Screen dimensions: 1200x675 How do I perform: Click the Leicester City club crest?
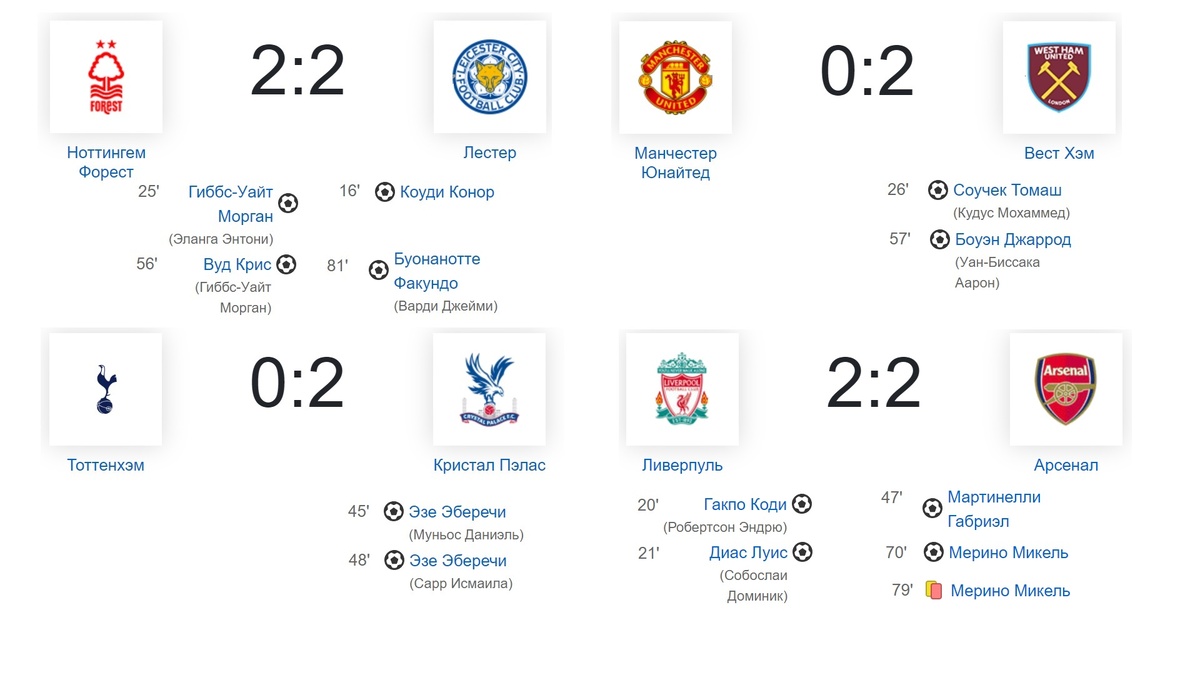(489, 77)
